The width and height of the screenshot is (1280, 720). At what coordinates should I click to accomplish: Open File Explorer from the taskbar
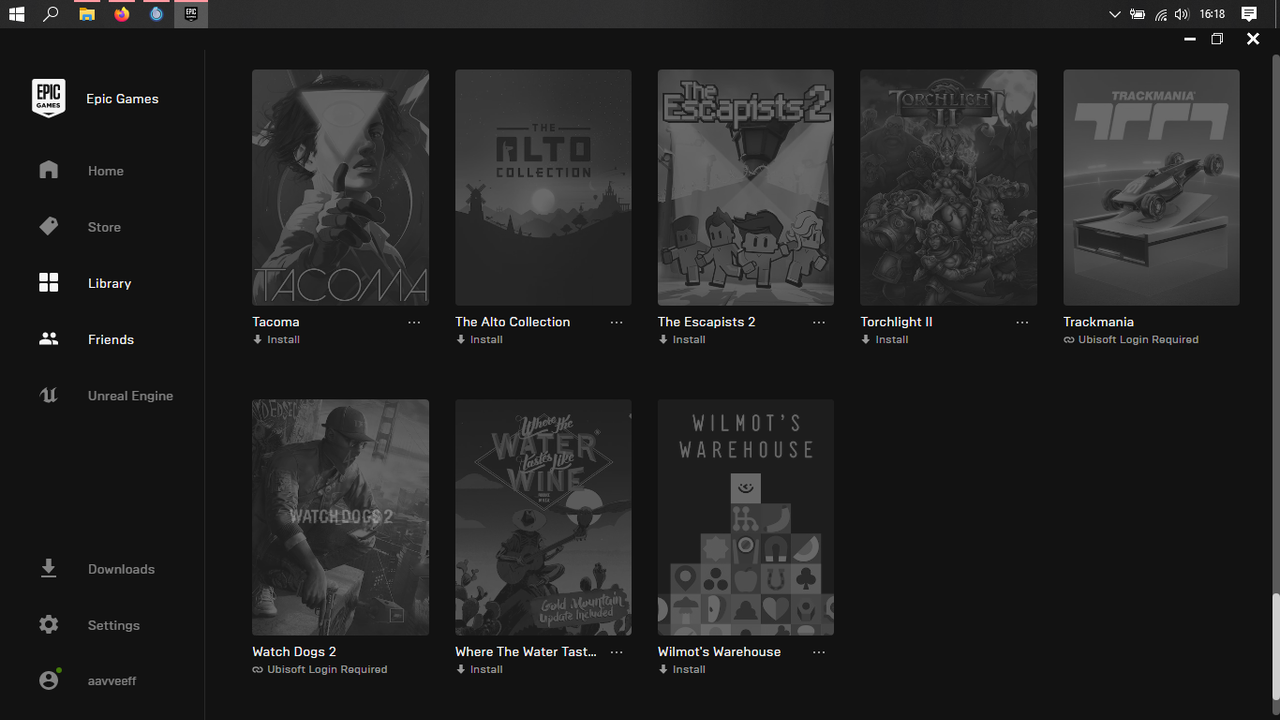(87, 14)
